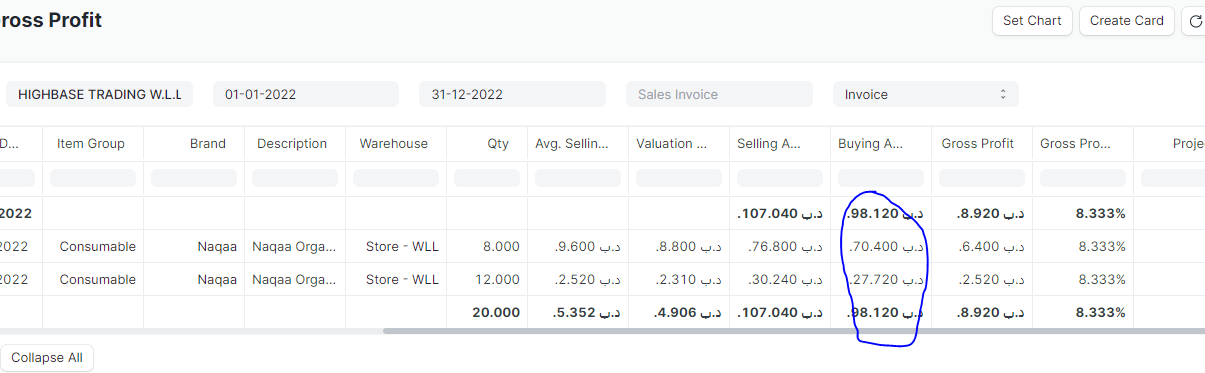Click the 31-12-2022 to date field

tap(512, 94)
